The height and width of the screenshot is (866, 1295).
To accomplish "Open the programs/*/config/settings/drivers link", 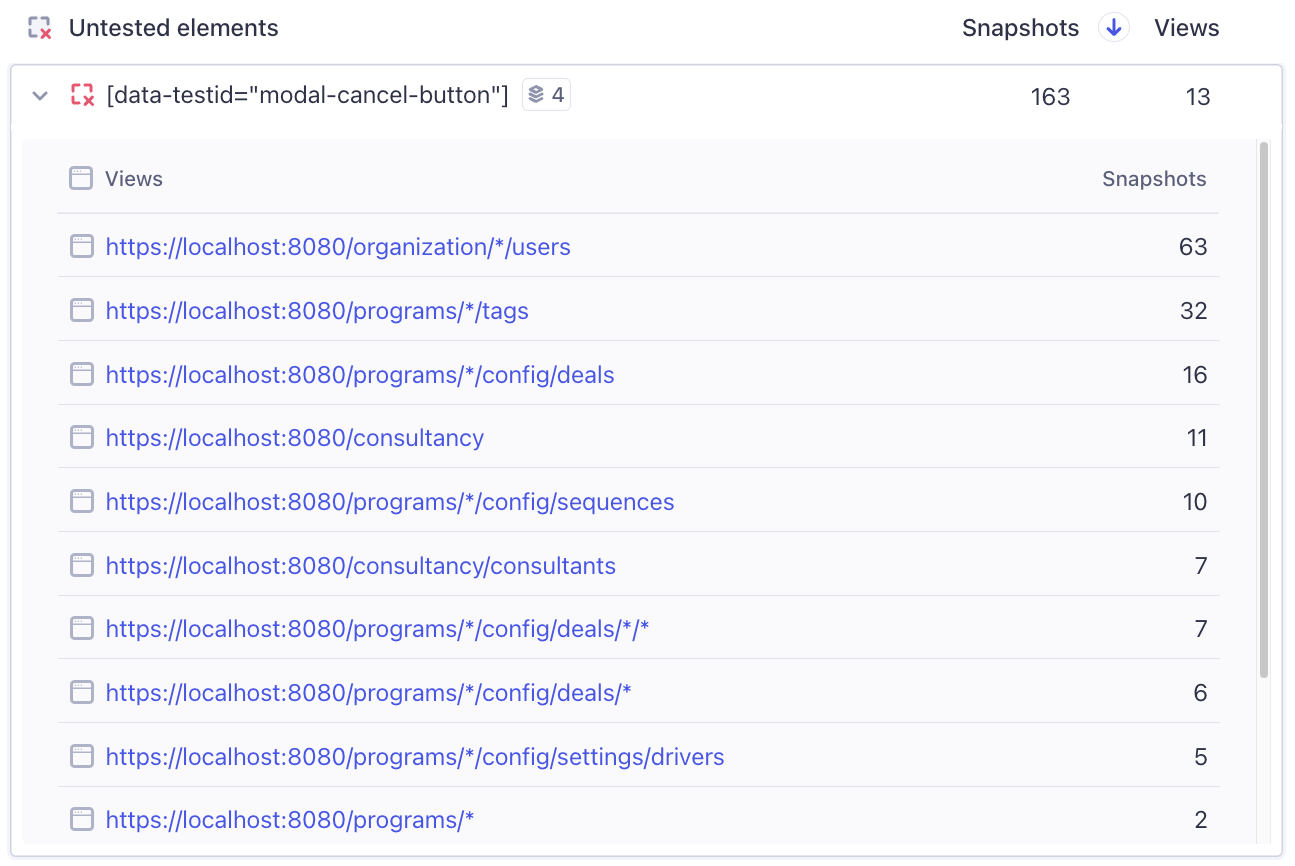I will click(414, 756).
